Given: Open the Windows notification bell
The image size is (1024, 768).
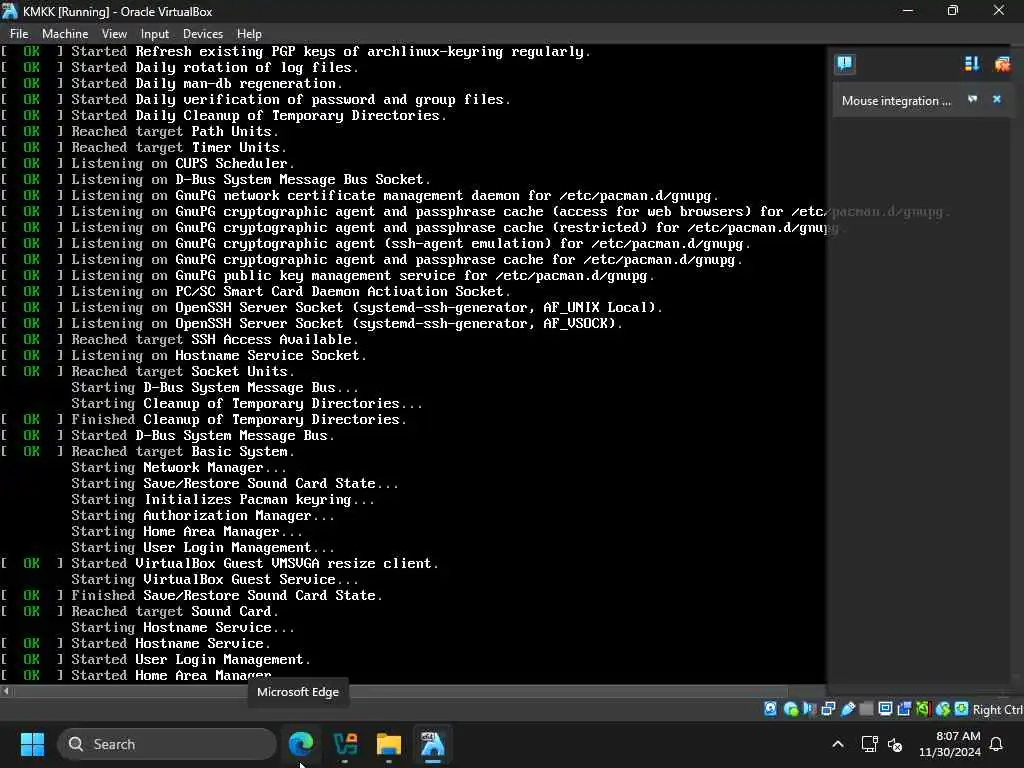Looking at the screenshot, I should click(997, 744).
